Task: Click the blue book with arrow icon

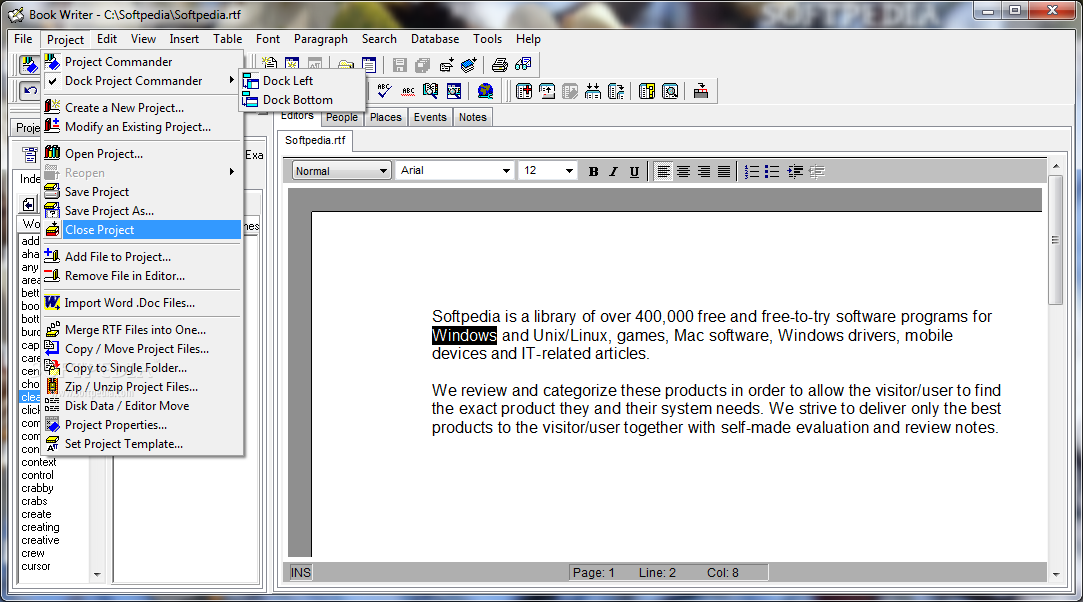Action: (469, 65)
